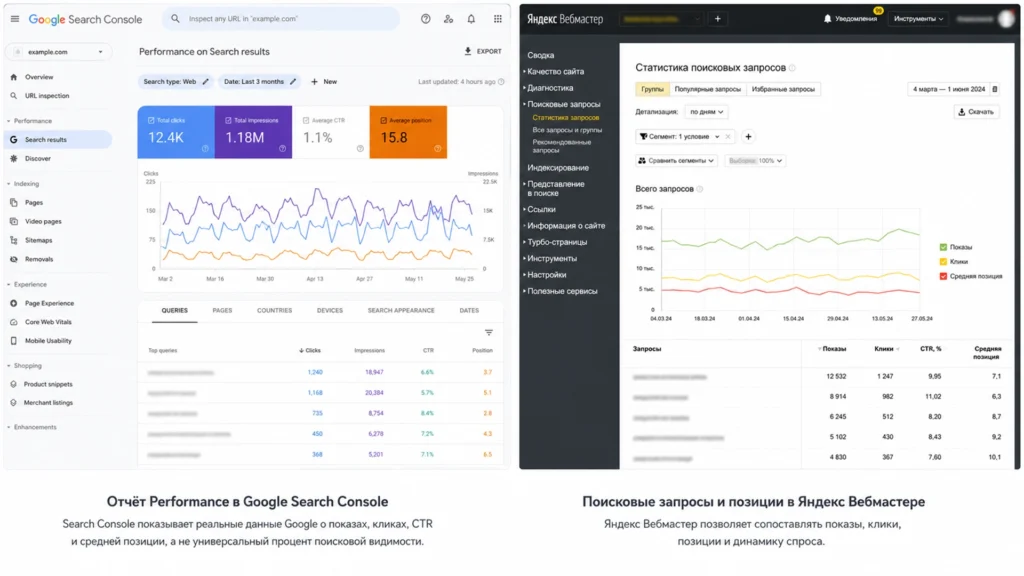The width and height of the screenshot is (1024, 576).
Task: Toggle the Средняя позиция legend checkbox
Action: coord(943,276)
